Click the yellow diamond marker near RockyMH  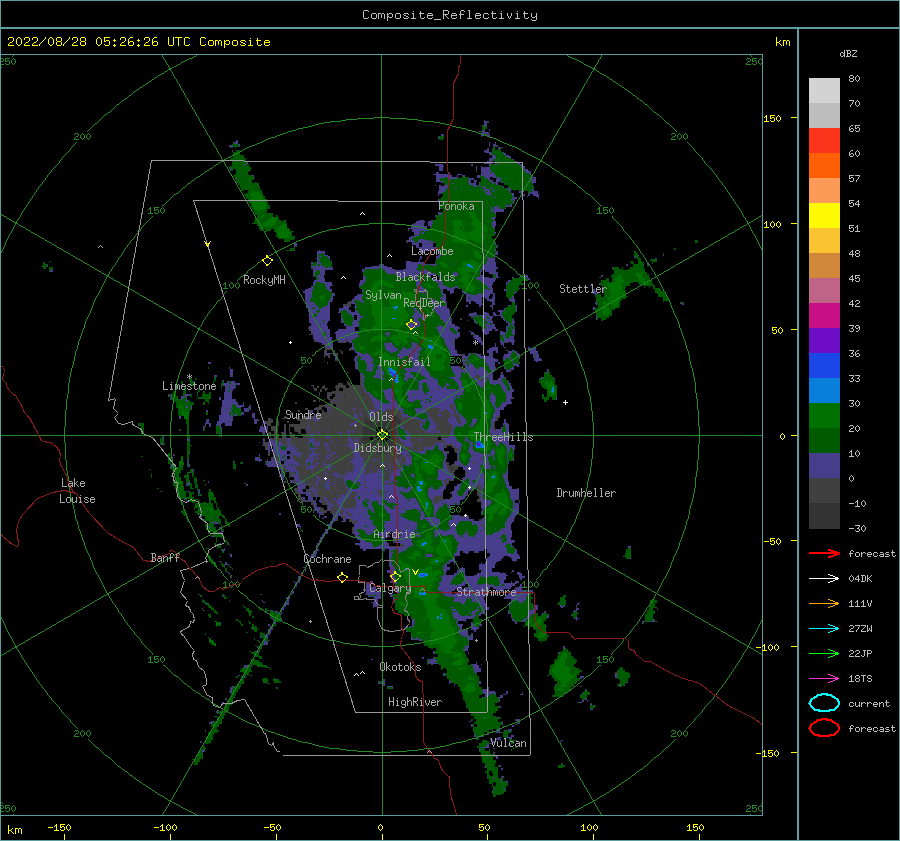coord(267,261)
